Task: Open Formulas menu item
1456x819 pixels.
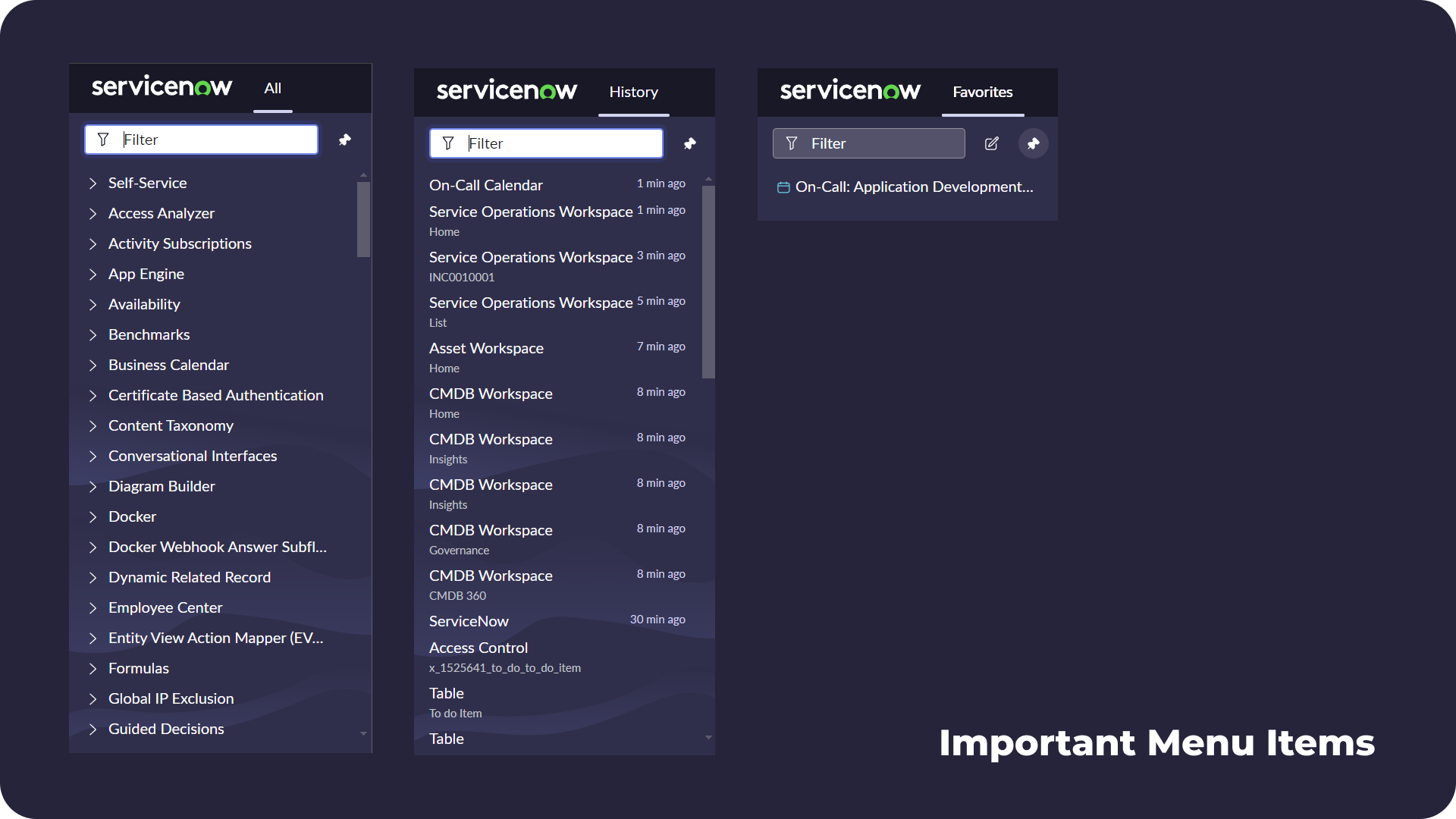Action: point(139,668)
